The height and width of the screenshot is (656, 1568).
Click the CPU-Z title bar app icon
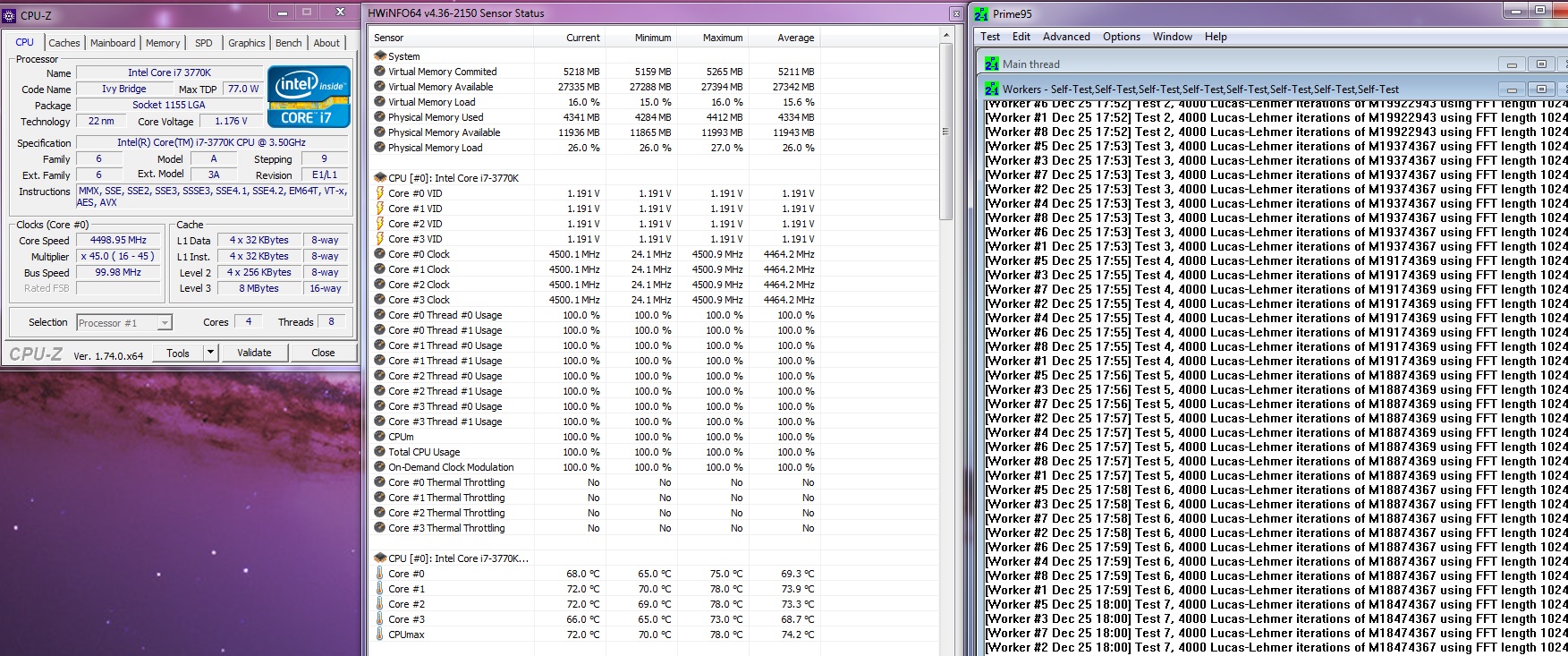click(x=10, y=15)
